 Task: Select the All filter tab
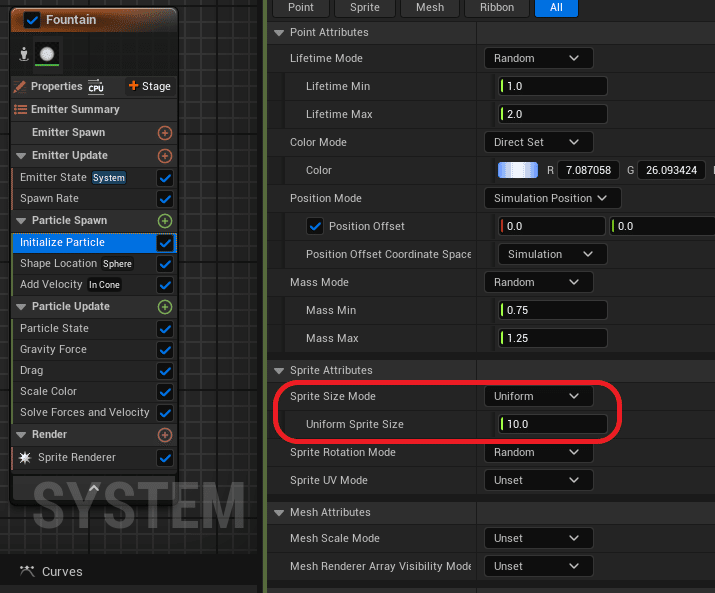[556, 8]
